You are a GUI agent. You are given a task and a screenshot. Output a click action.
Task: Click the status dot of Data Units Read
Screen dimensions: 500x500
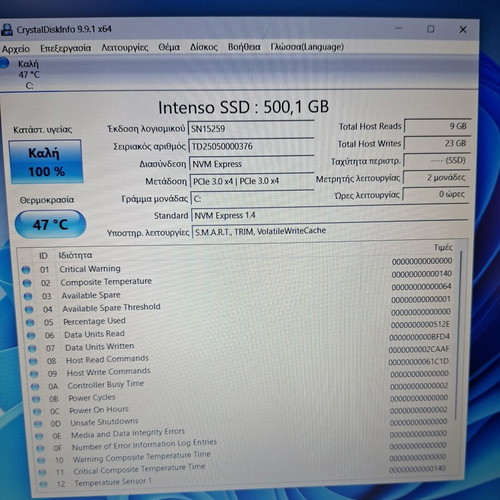(x=31, y=335)
